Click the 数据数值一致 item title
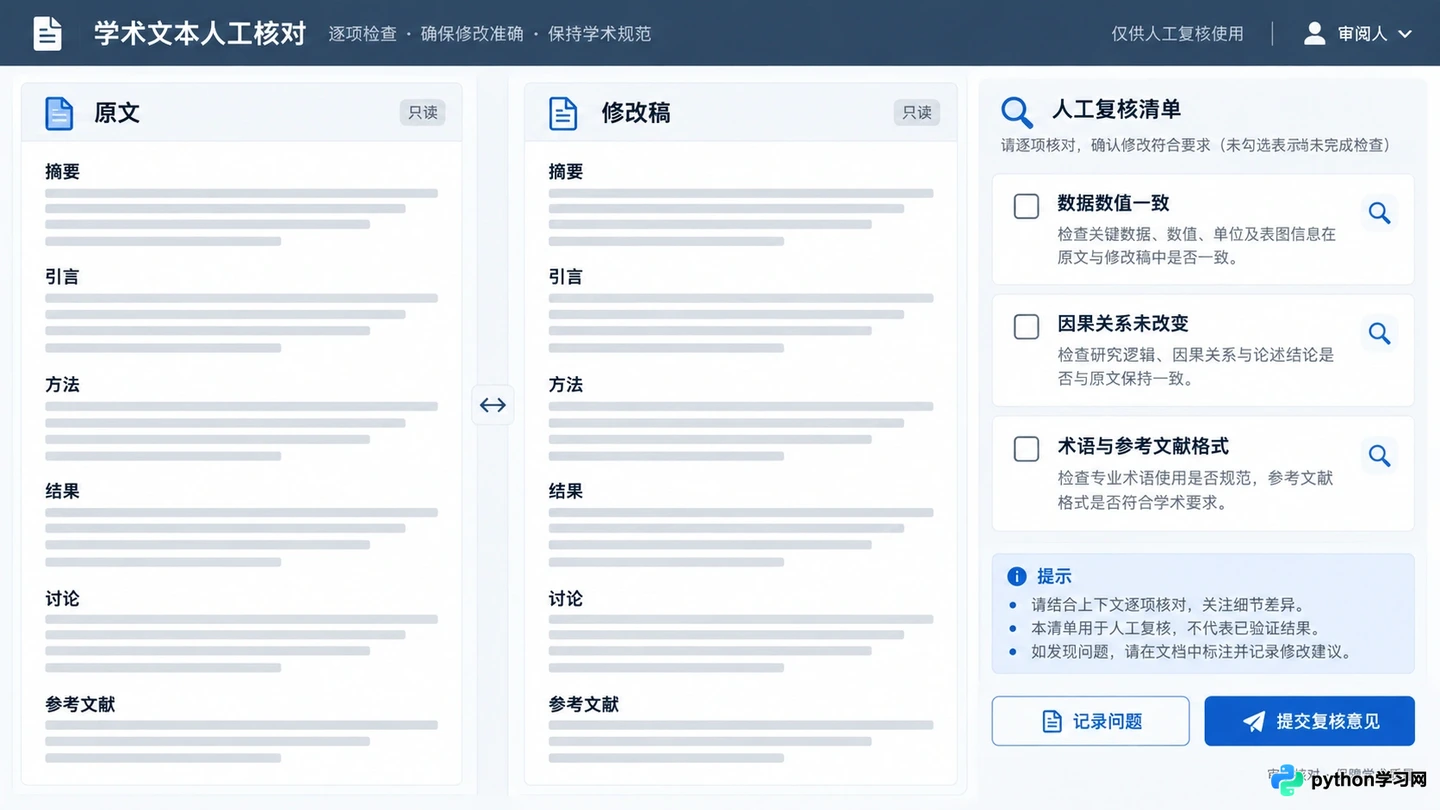Screen dimensions: 1440x810 tap(1114, 204)
